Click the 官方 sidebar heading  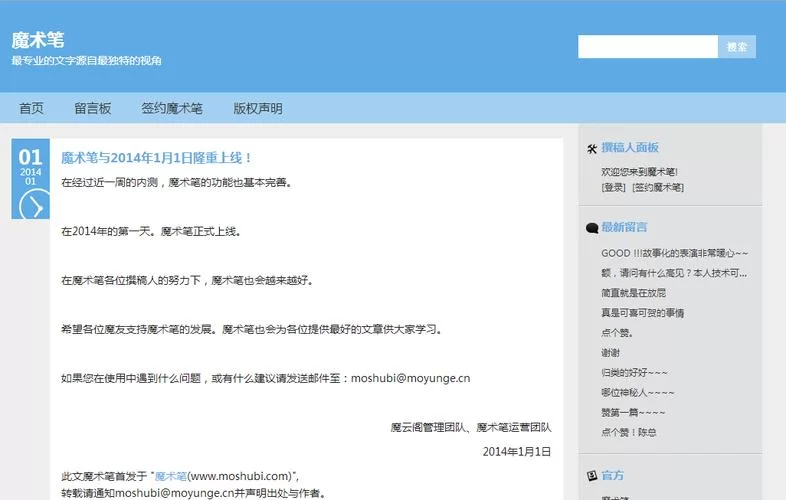(613, 475)
